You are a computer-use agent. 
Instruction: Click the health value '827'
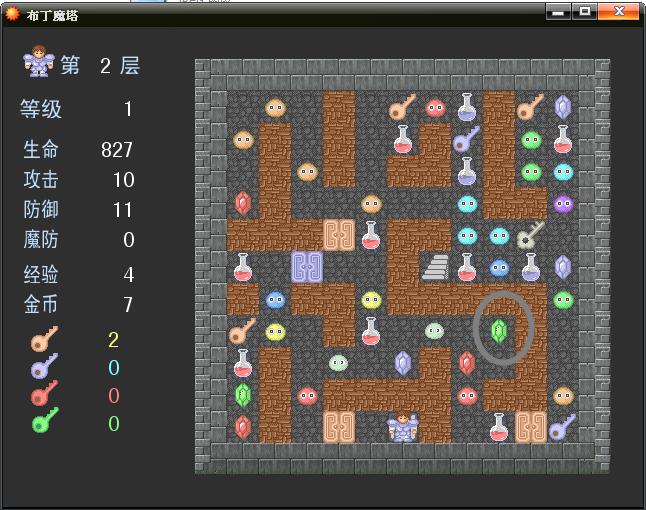tap(117, 150)
